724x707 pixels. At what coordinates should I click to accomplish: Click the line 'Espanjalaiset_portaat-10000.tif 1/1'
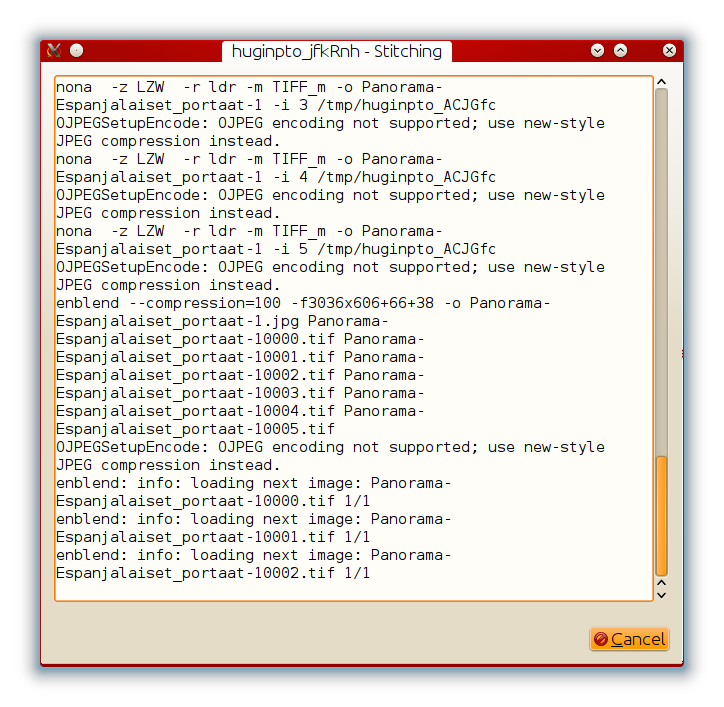[x=213, y=501]
